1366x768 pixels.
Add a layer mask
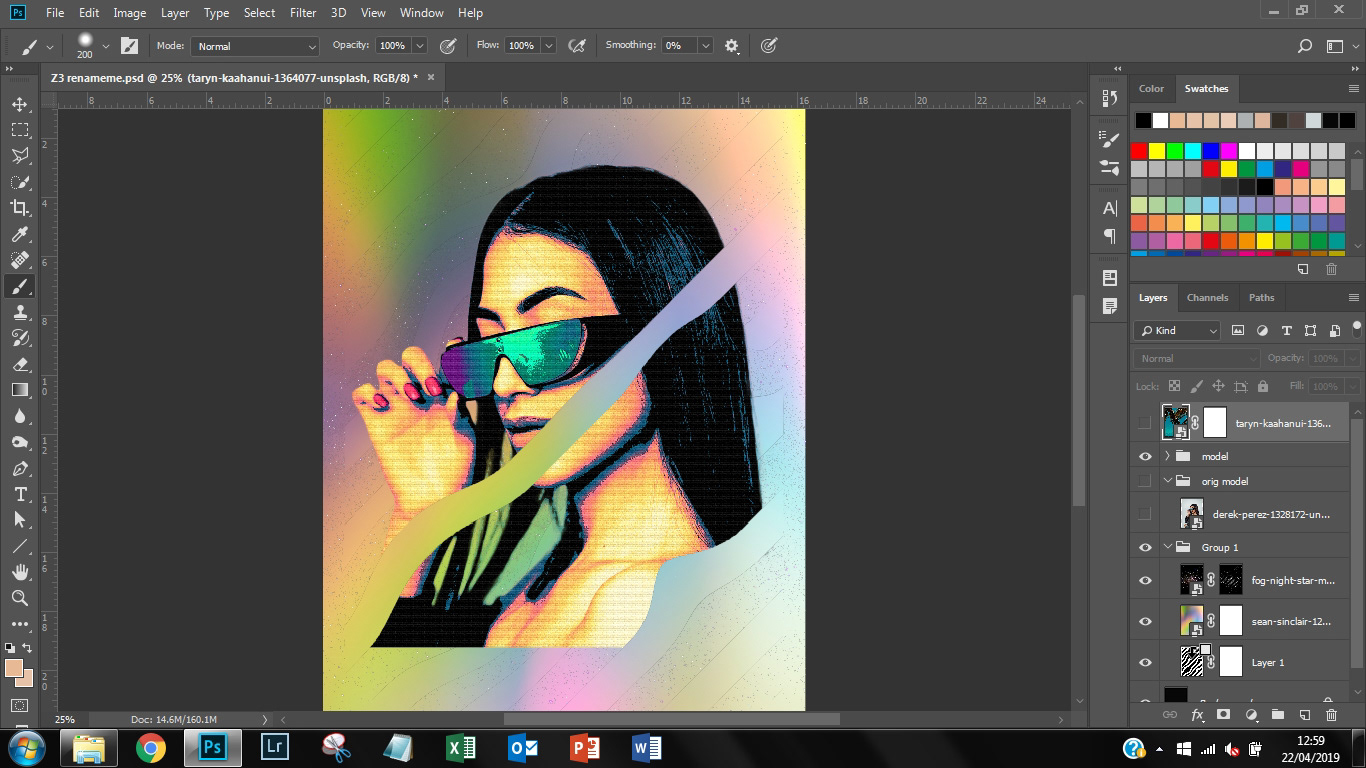pos(1223,715)
